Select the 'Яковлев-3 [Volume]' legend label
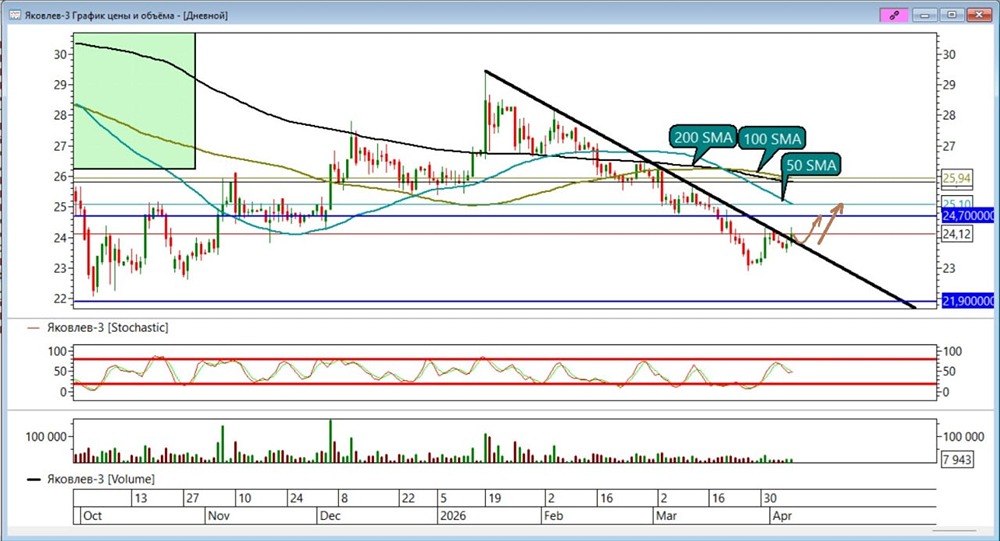Screen dimensions: 1000x541 point(100,478)
